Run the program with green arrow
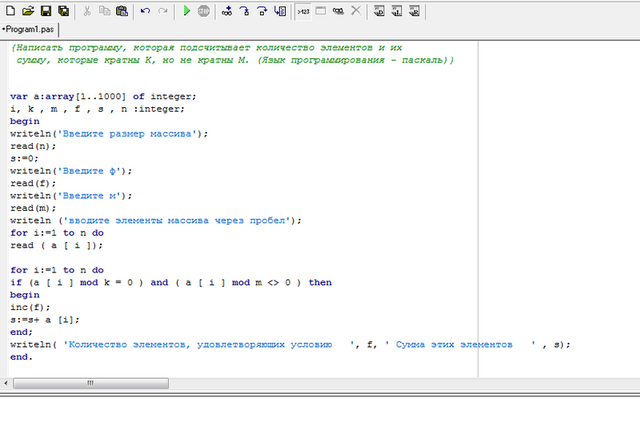The height and width of the screenshot is (426, 640). (x=187, y=11)
